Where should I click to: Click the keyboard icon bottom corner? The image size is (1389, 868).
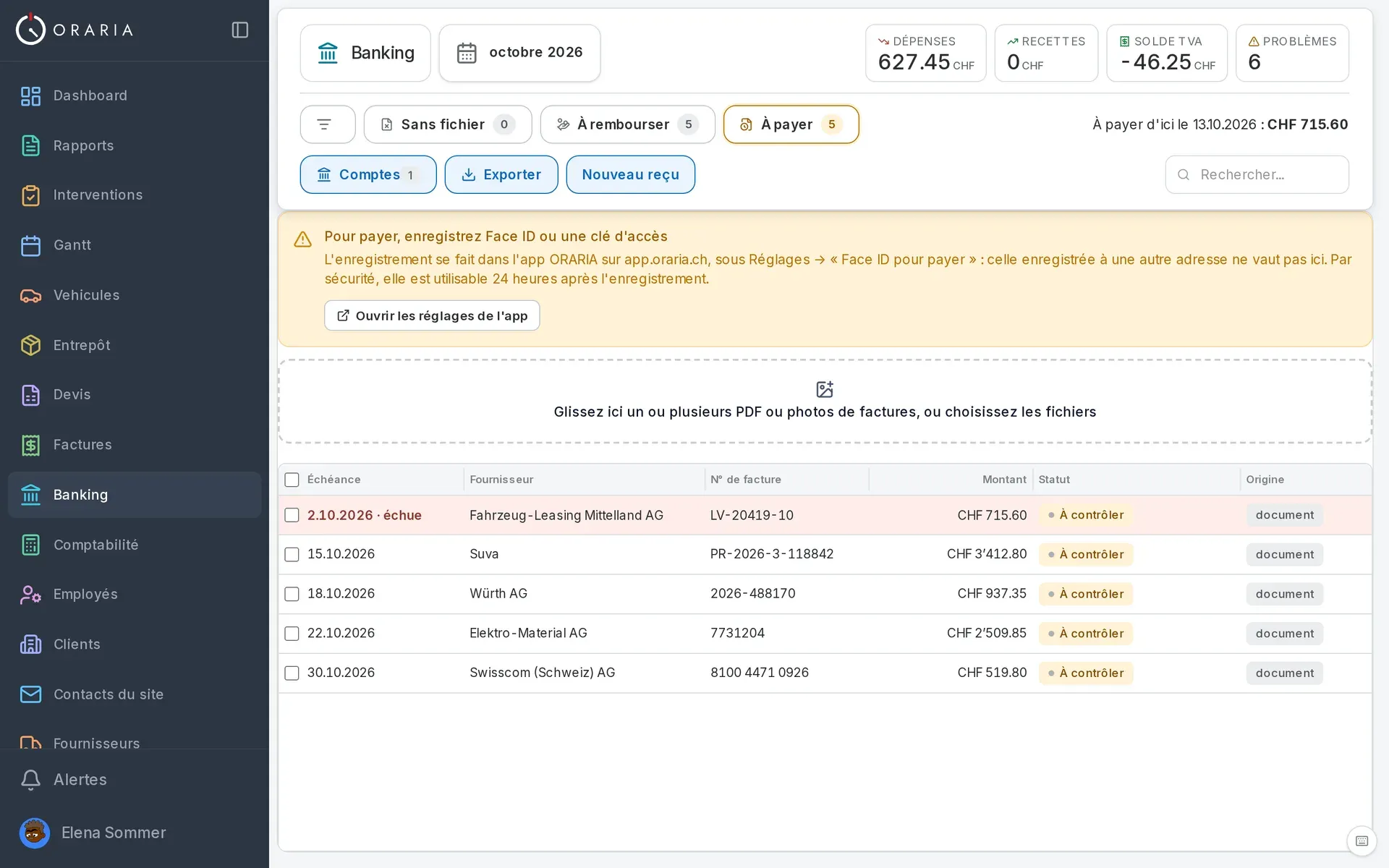[1362, 841]
